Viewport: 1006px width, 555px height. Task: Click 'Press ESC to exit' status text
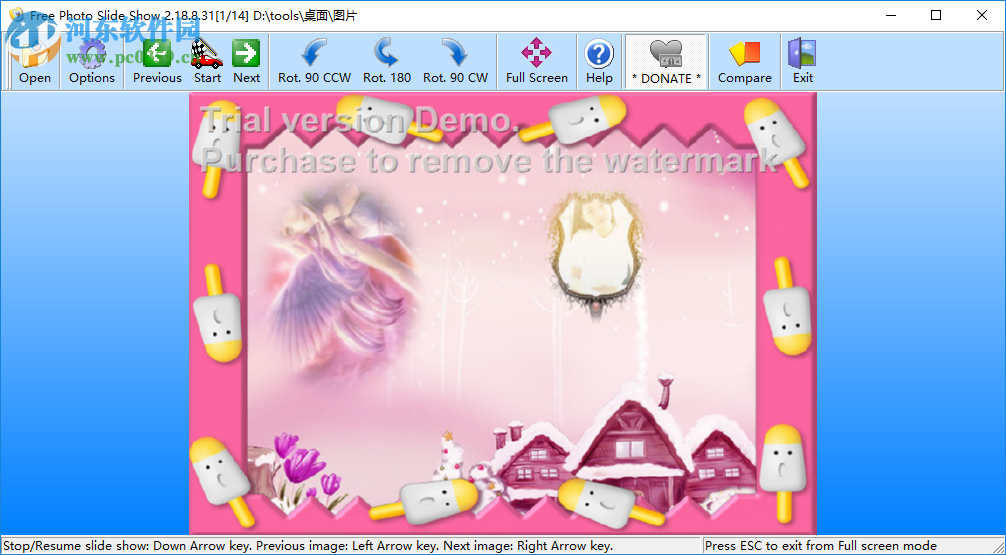(821, 546)
